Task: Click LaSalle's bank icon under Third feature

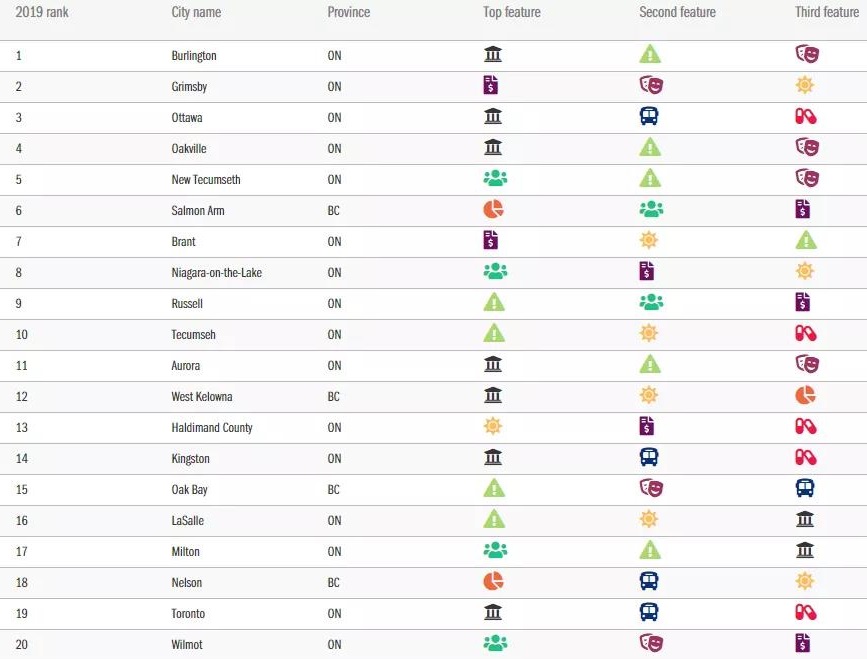Action: click(805, 520)
